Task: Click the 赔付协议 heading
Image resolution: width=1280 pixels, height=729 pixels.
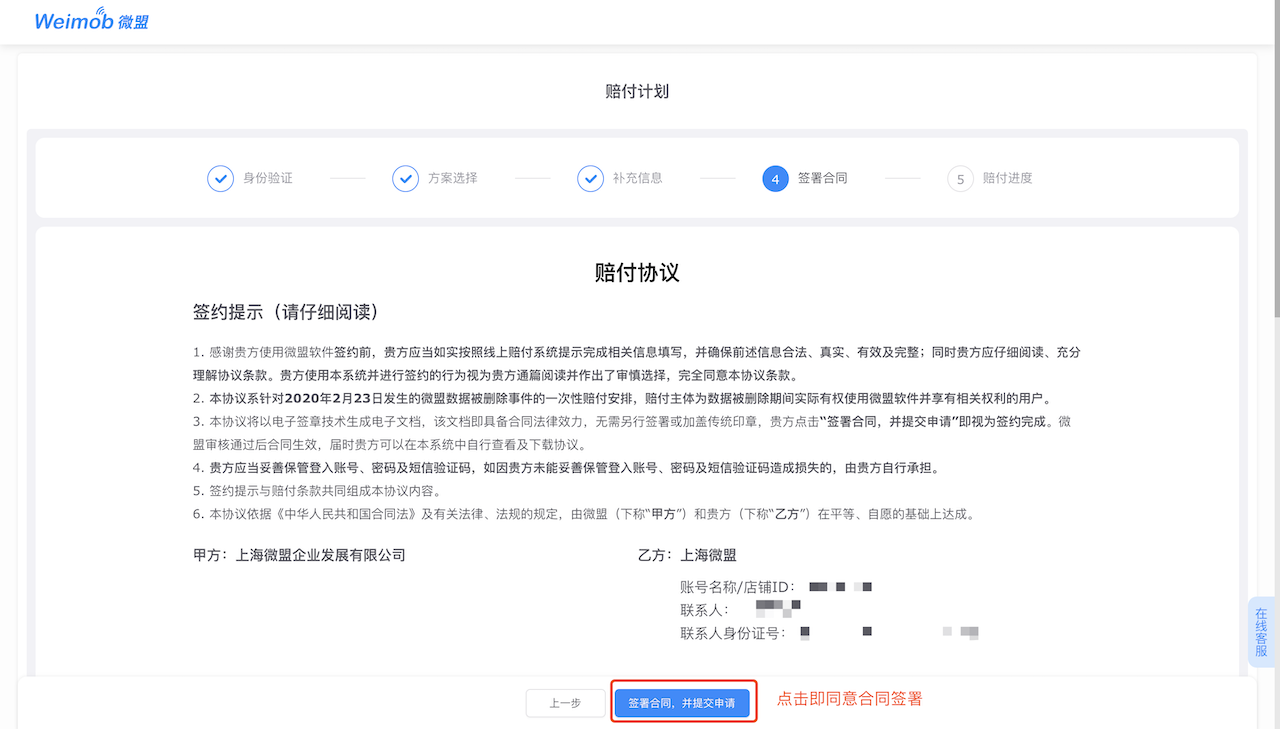Action: tap(637, 272)
